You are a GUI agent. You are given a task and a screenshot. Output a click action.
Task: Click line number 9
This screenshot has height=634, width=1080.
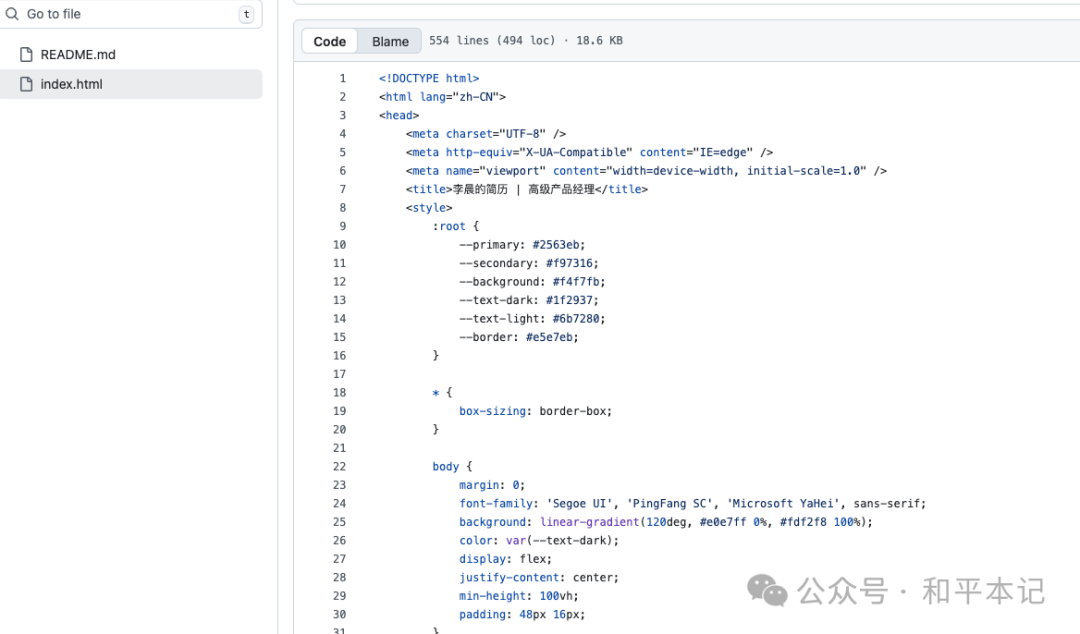pyautogui.click(x=342, y=226)
